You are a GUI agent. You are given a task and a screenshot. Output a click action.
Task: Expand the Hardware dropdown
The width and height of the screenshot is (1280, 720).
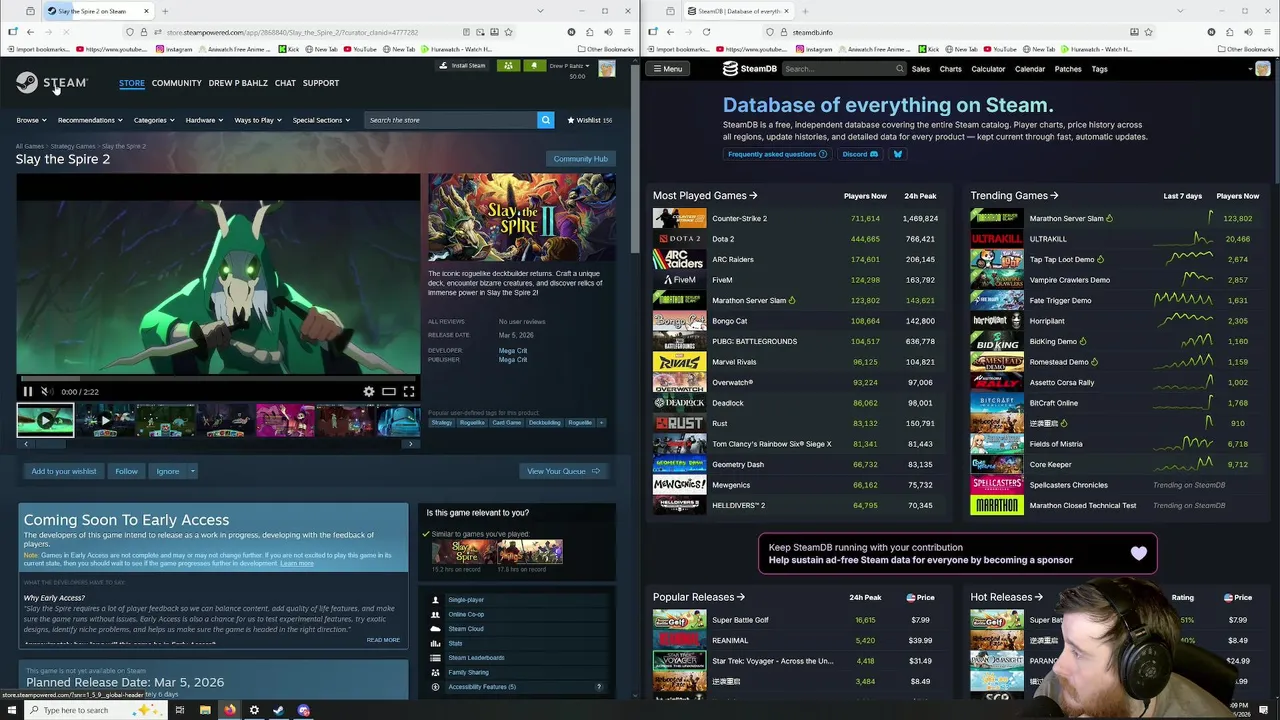(x=204, y=120)
